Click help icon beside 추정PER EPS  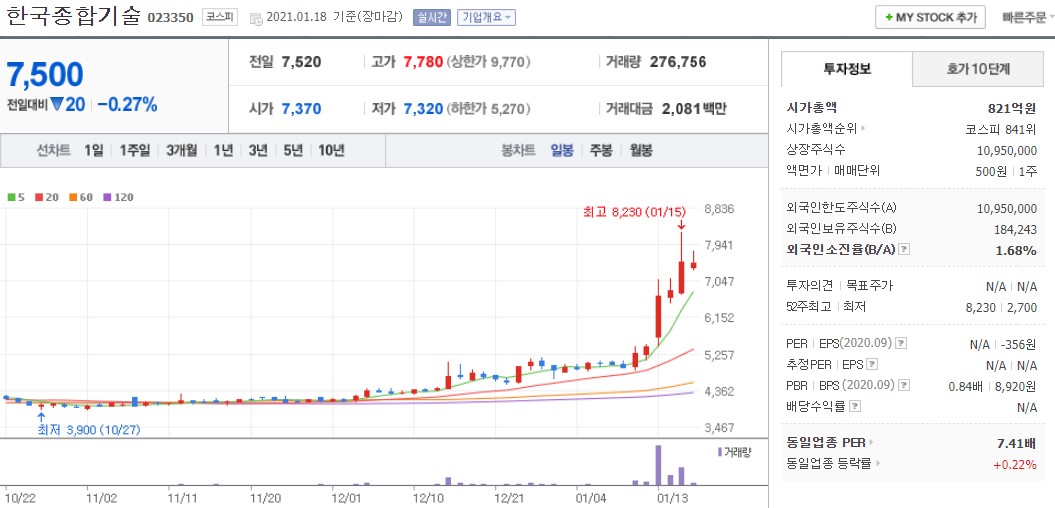tap(872, 365)
